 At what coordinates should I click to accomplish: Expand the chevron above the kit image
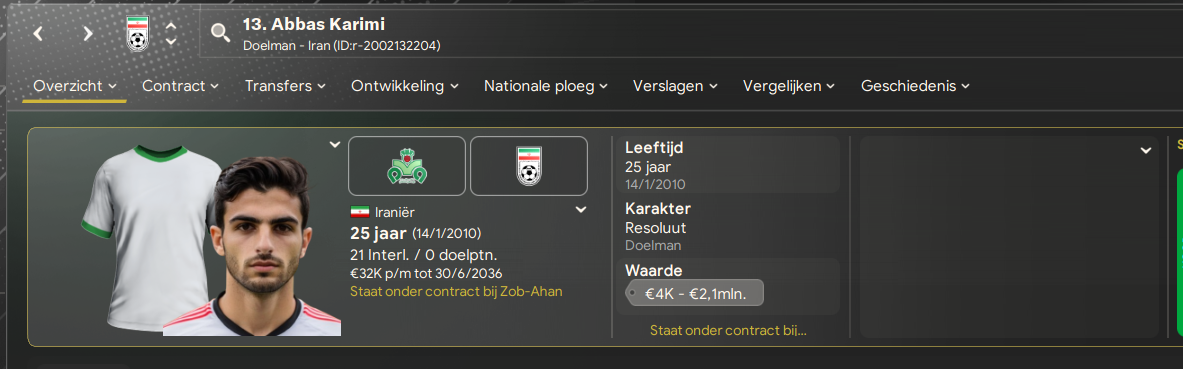pos(335,145)
